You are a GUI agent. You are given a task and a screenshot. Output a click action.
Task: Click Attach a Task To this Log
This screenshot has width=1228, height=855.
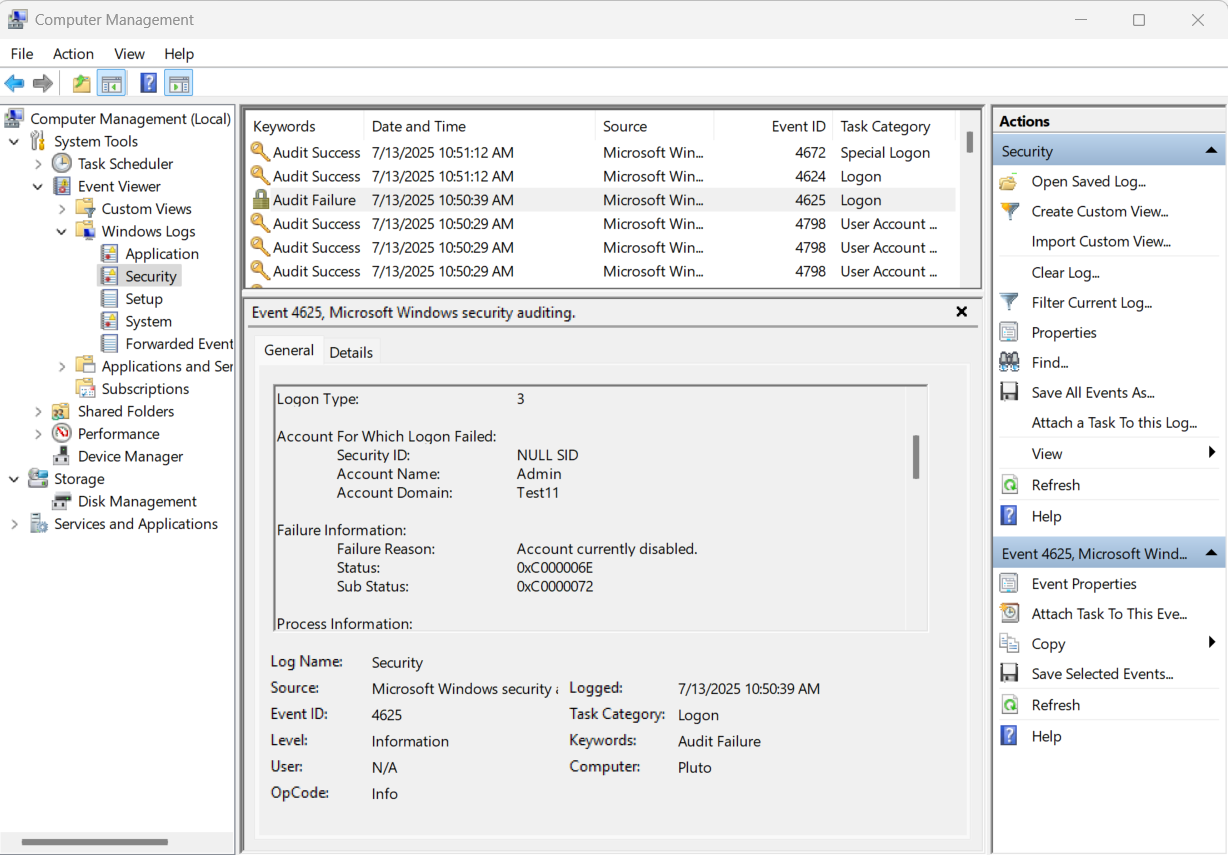(x=1114, y=423)
